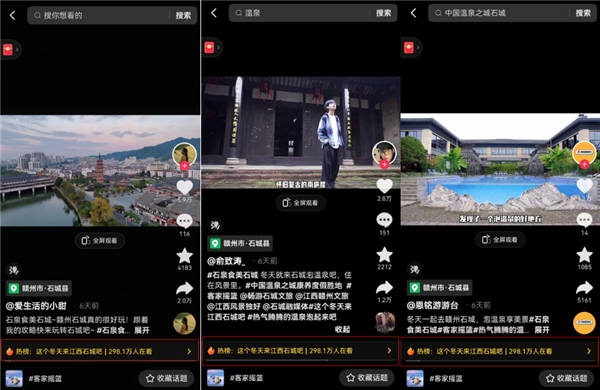Seek progress bar under 恩铭游游台 hot list banner
600x390 pixels.
(501, 361)
